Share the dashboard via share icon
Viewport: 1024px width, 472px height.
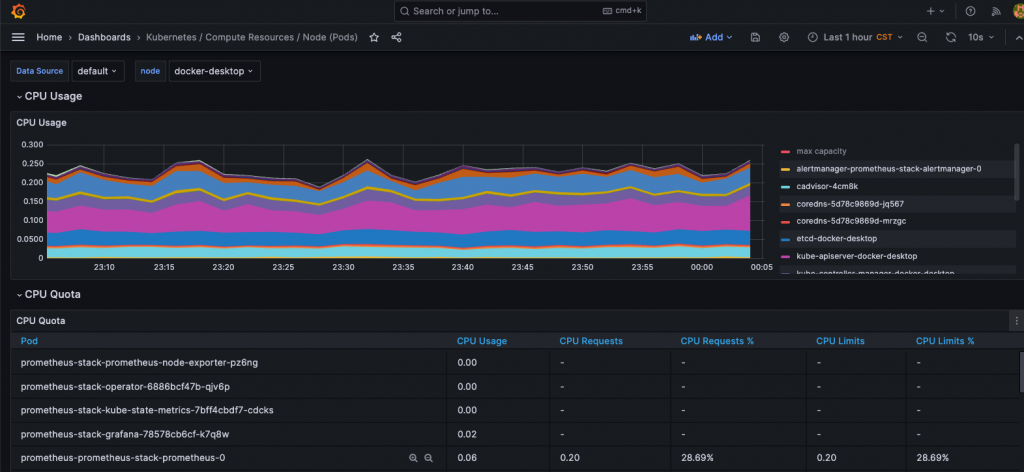pos(396,37)
